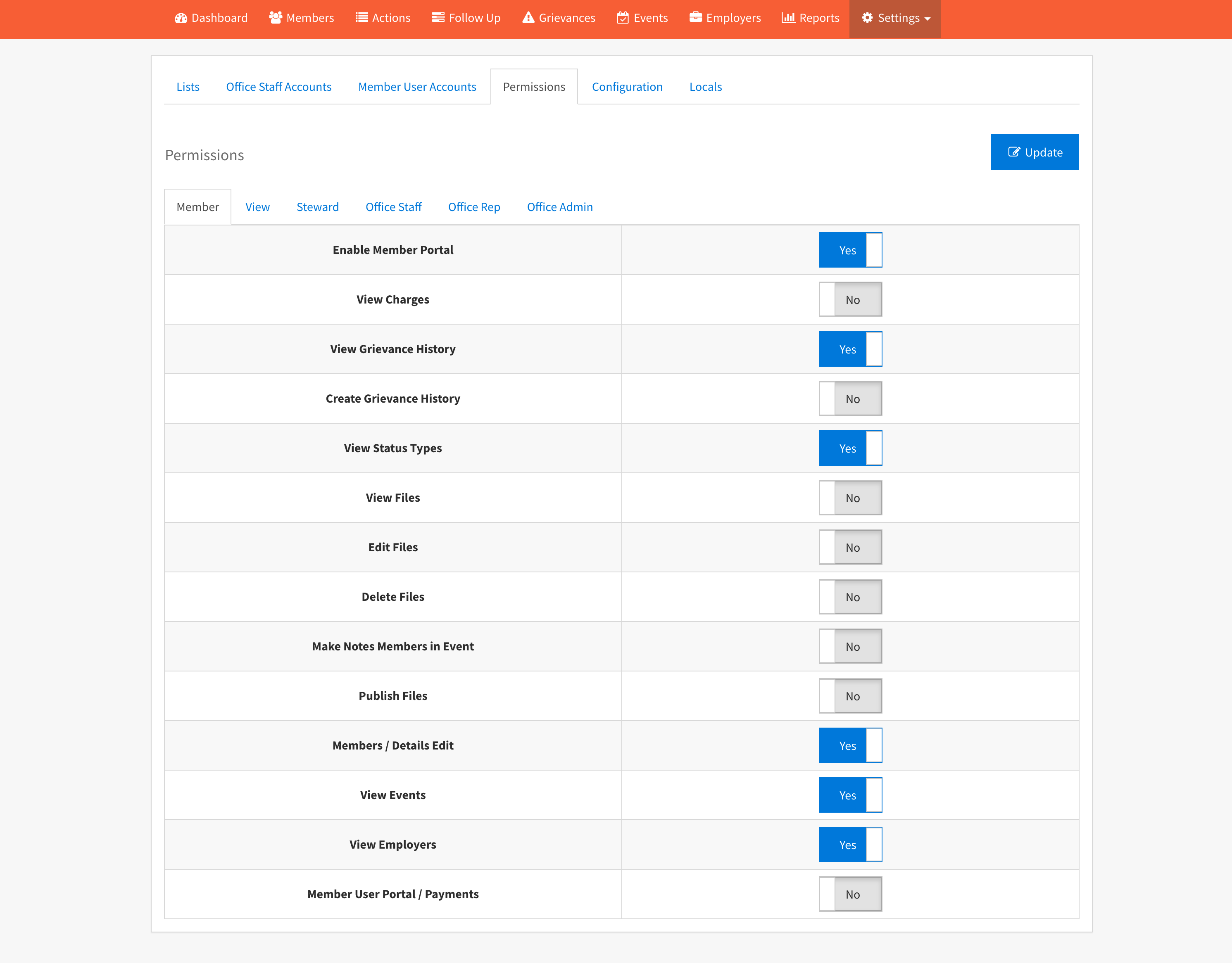The height and width of the screenshot is (963, 1232).
Task: Click the Actions list icon
Action: (362, 18)
